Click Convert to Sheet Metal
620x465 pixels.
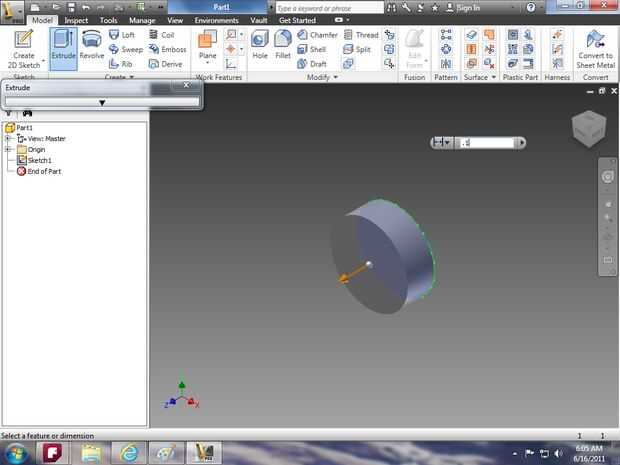tap(595, 49)
